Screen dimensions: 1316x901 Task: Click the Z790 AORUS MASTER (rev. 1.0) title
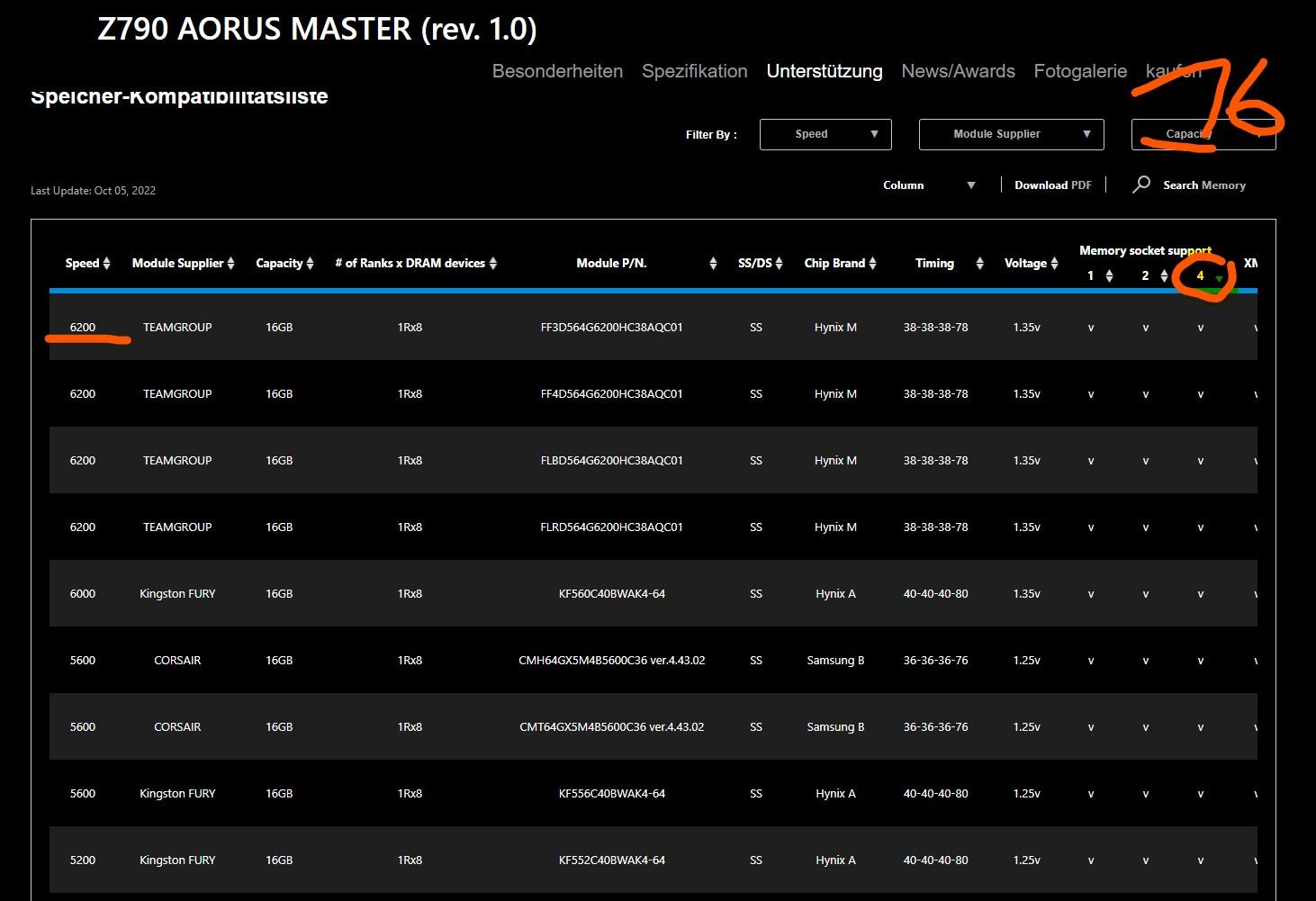[x=317, y=29]
